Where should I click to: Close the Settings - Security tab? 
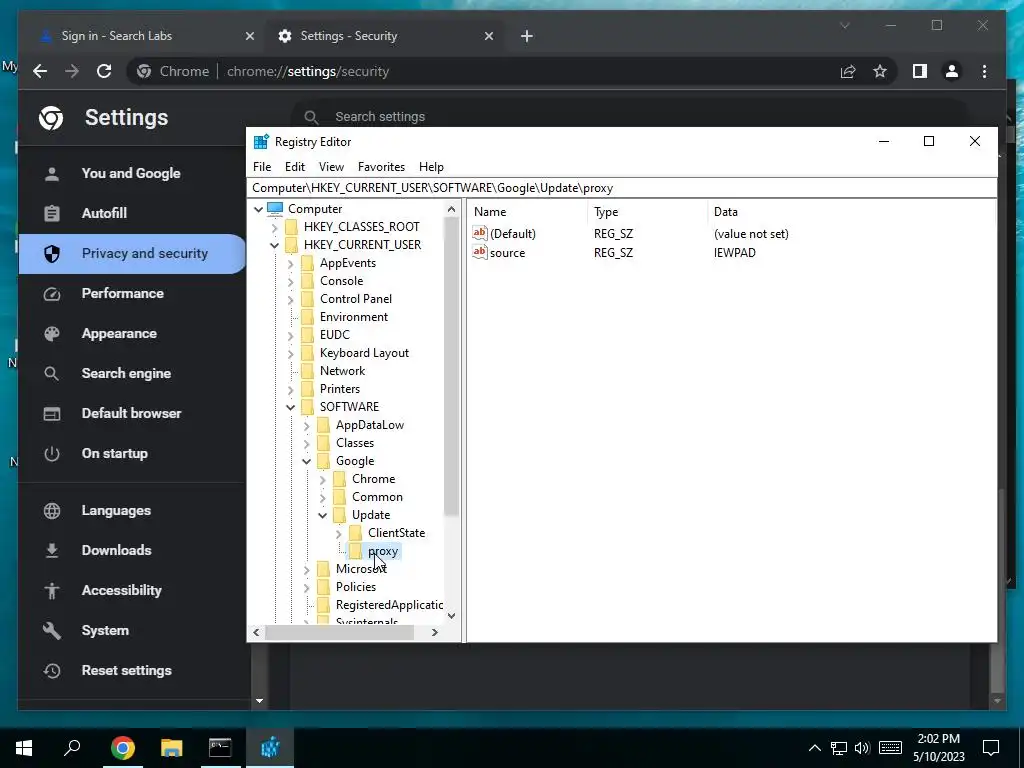pyautogui.click(x=488, y=36)
